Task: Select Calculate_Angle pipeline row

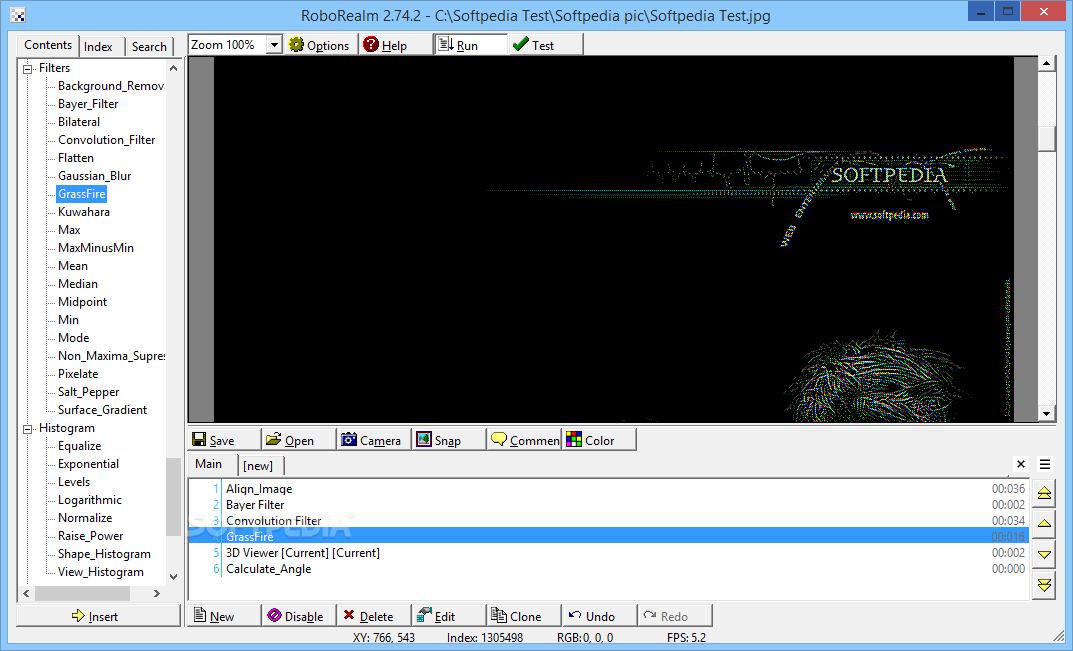Action: coord(608,569)
